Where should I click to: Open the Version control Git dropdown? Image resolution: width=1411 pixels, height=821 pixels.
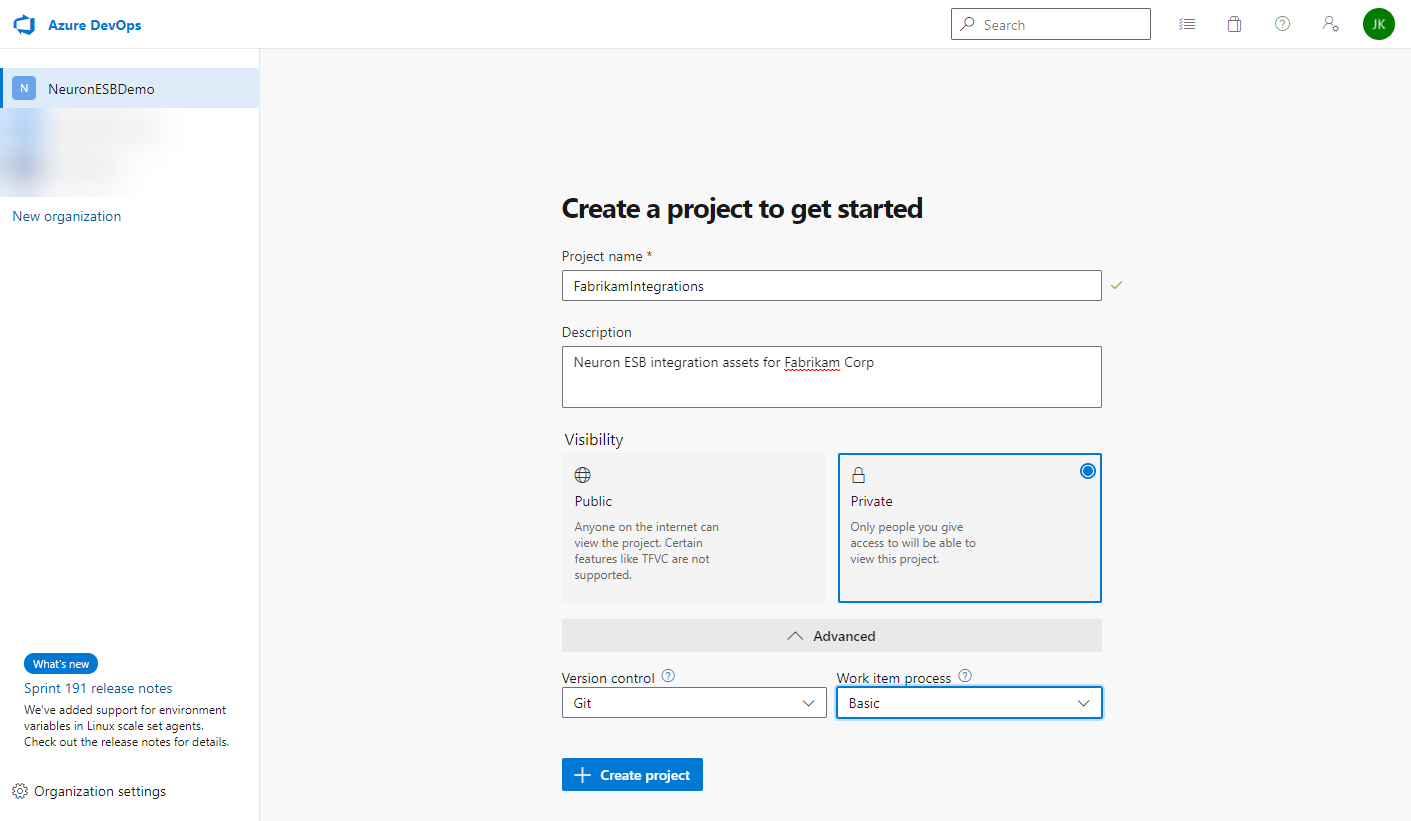coord(694,703)
